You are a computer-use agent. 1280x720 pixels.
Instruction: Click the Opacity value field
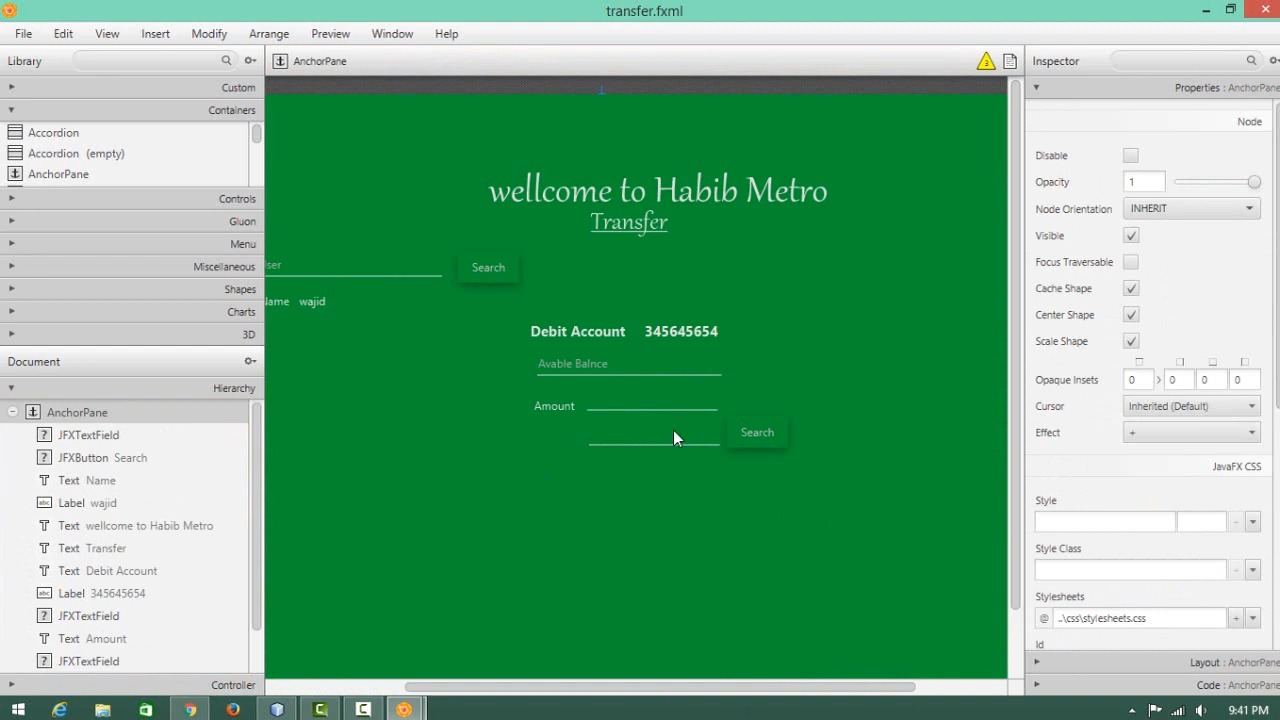(1145, 182)
